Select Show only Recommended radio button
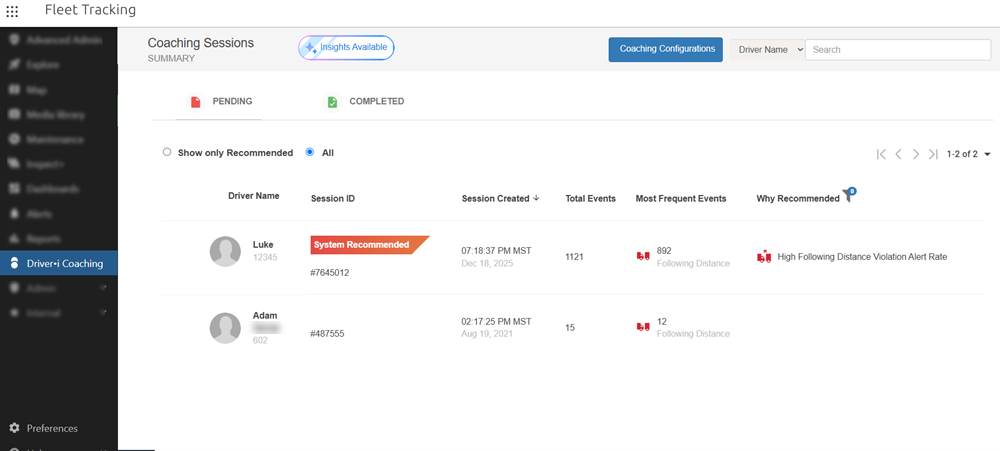 pos(167,152)
